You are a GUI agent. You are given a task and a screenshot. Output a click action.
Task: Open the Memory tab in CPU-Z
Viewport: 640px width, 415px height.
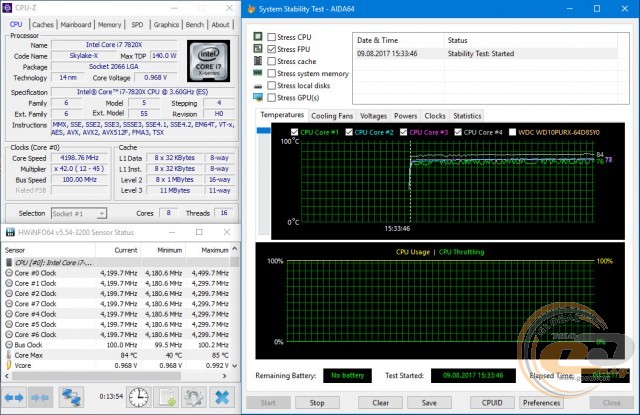109,24
